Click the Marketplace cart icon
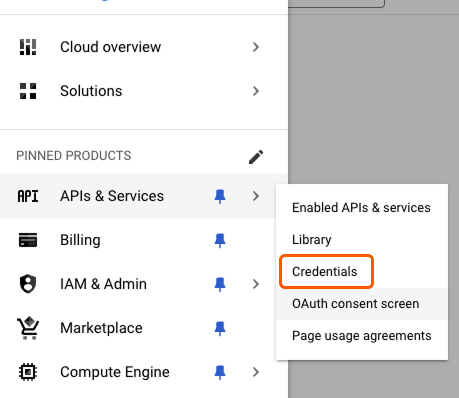 [28, 328]
